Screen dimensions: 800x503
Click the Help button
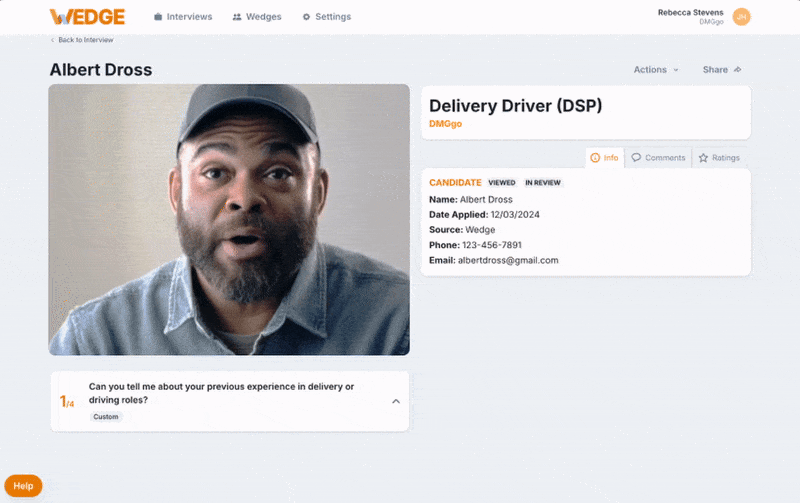(x=23, y=486)
